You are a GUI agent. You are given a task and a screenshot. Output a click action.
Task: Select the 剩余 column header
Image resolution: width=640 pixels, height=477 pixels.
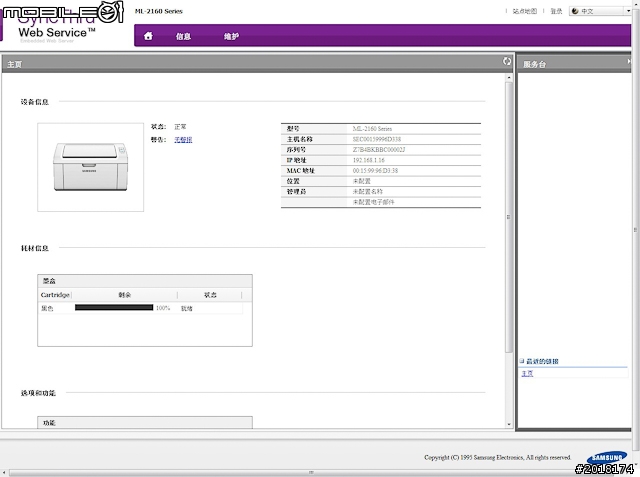click(x=124, y=295)
